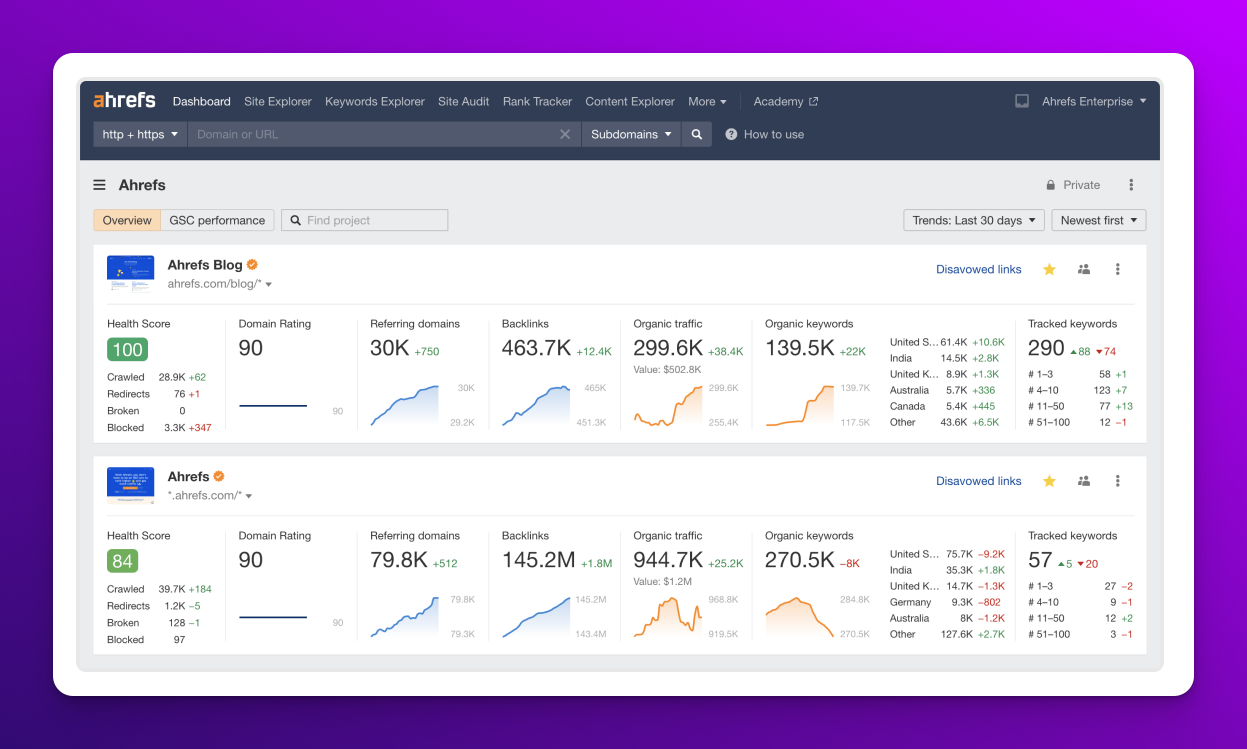This screenshot has width=1247, height=749.
Task: Click the 299.6K organic traffic value
Action: click(x=668, y=348)
